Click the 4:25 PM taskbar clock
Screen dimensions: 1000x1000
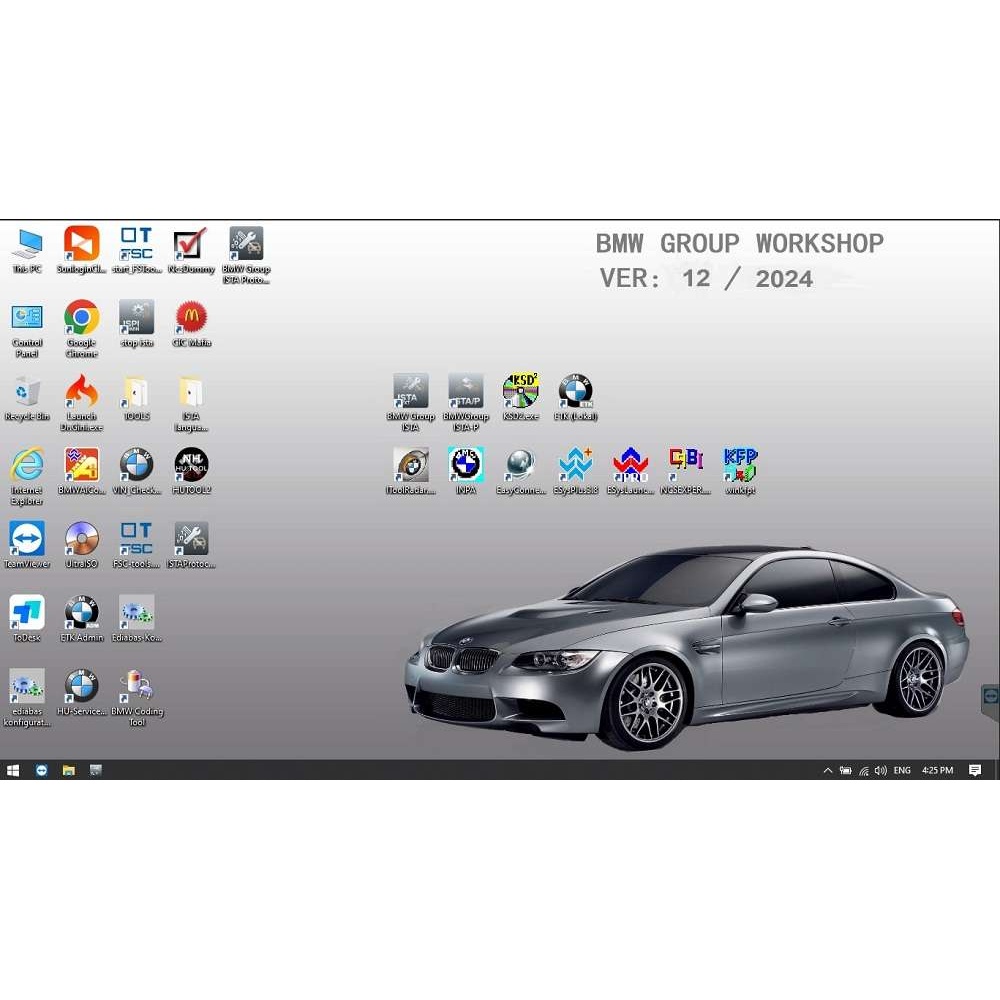(938, 770)
